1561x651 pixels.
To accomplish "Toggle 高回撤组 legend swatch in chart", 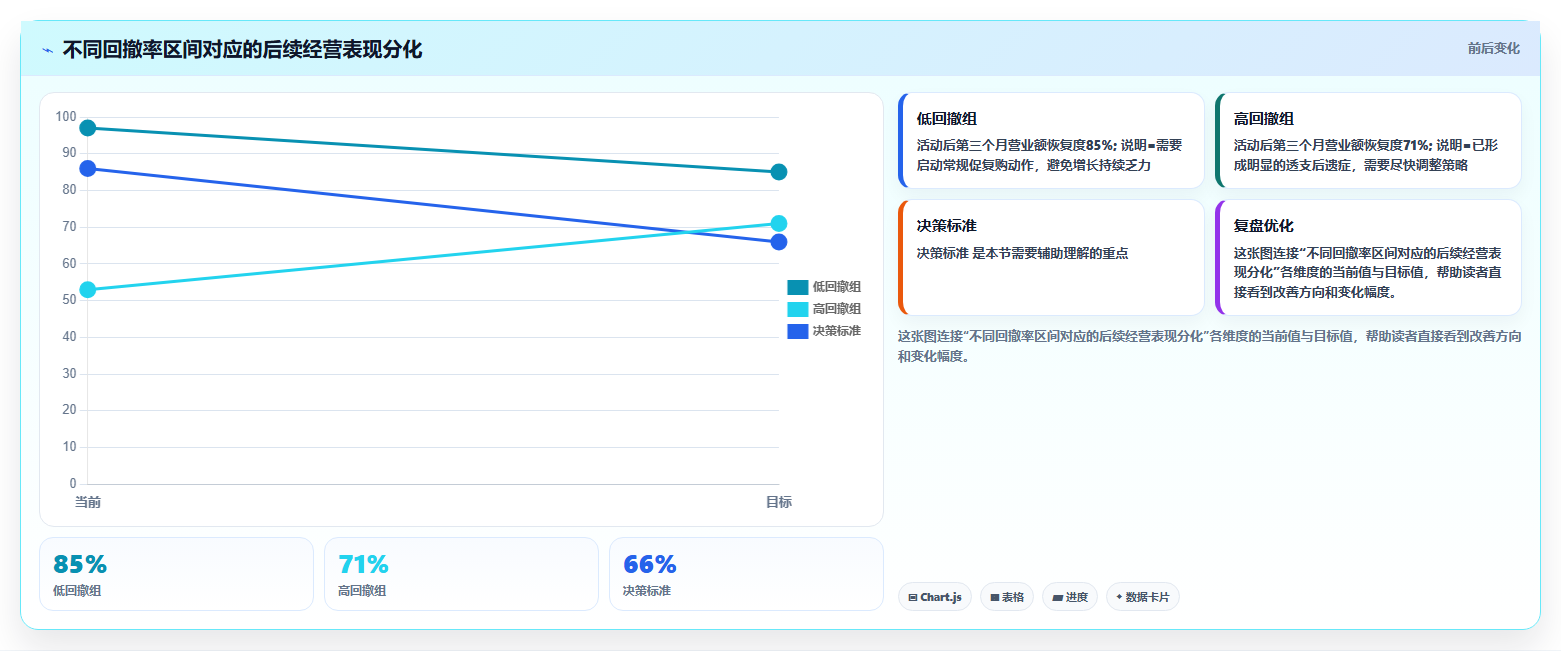I will [797, 309].
